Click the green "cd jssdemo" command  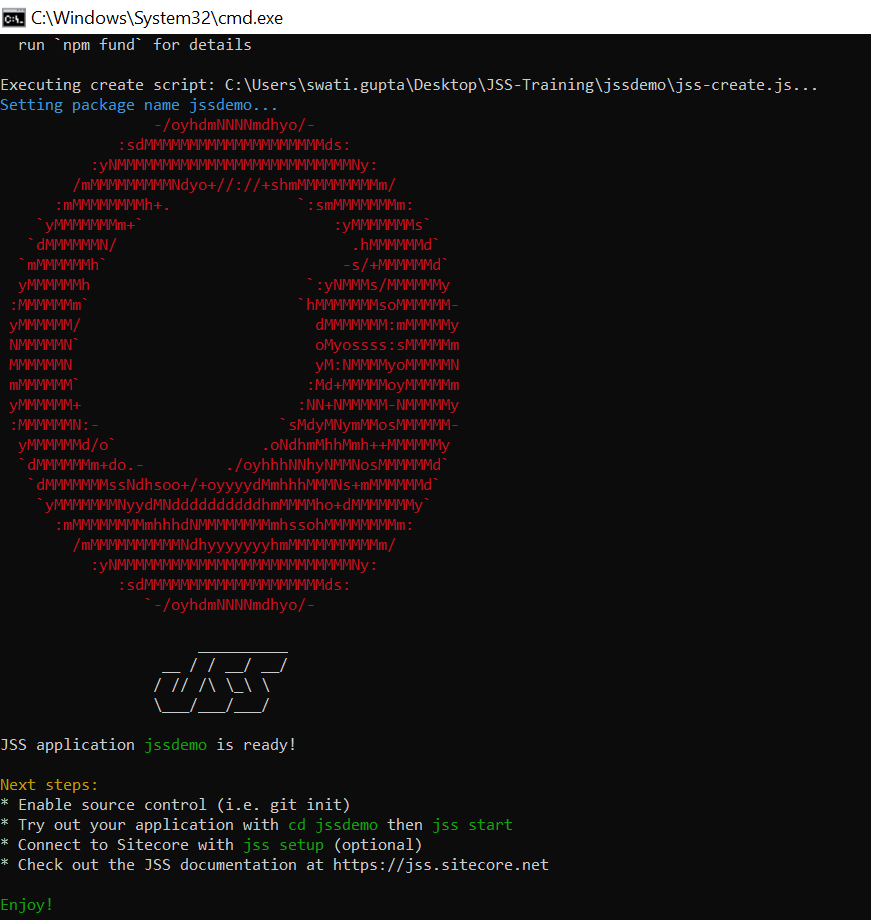click(x=333, y=825)
